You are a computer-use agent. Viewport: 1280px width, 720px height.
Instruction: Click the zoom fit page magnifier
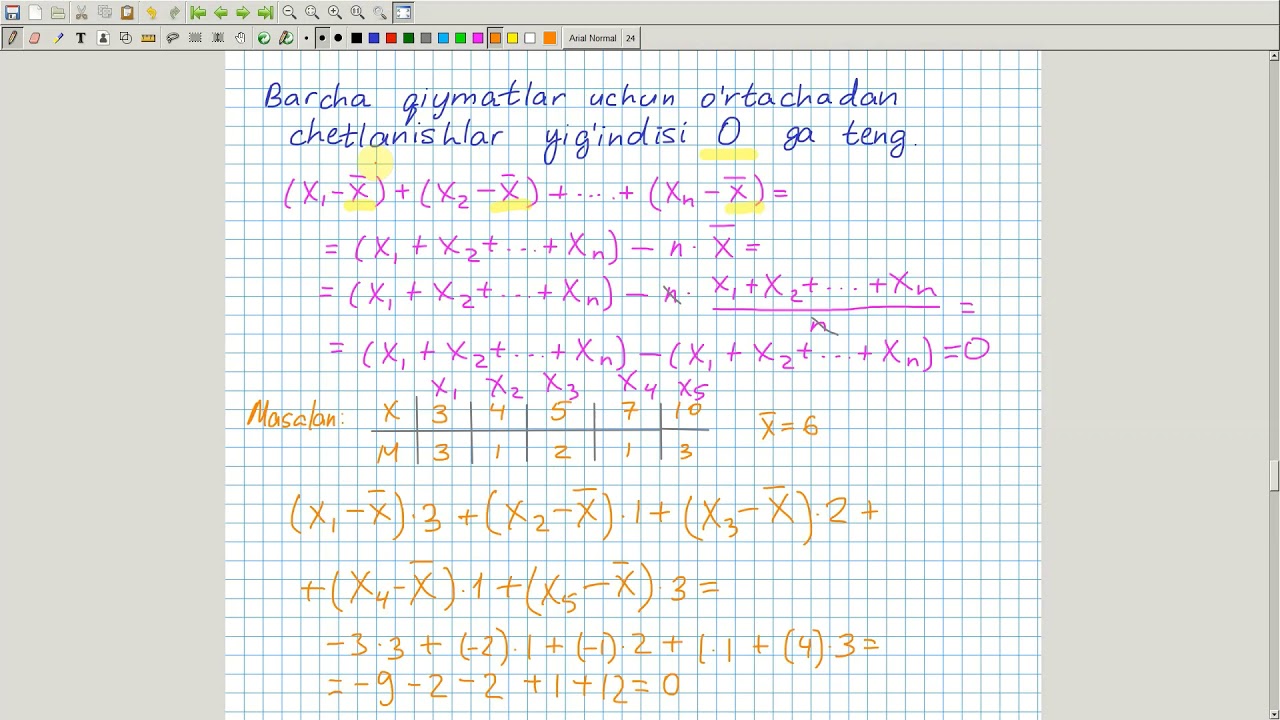(x=312, y=13)
